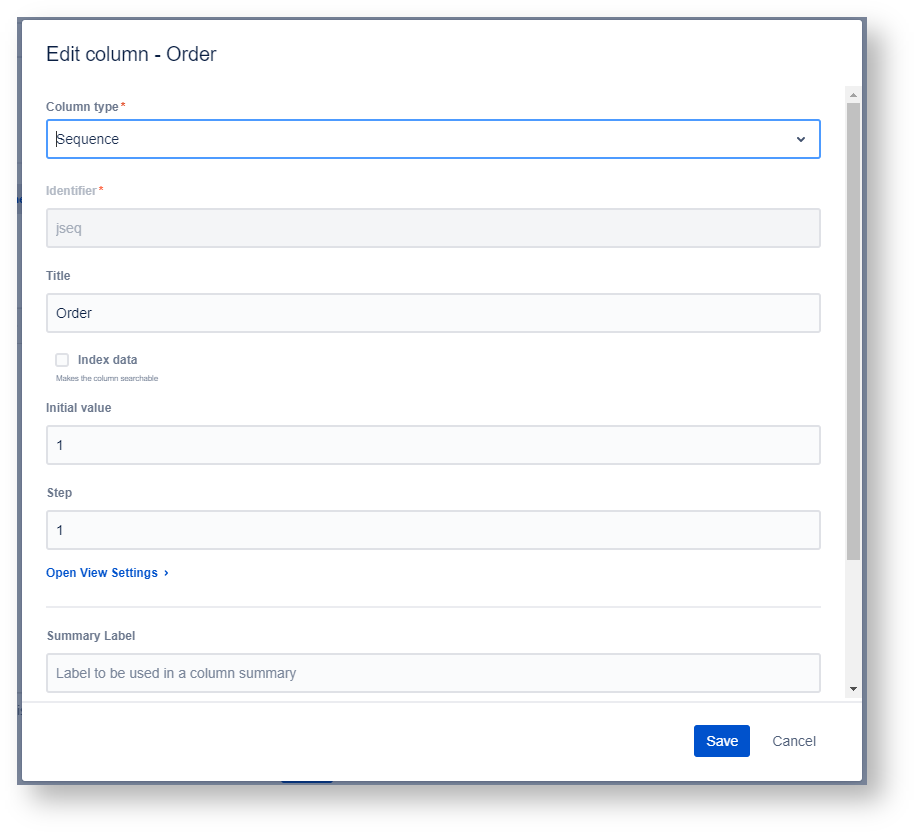This screenshot has width=915, height=833.
Task: Click the scrollbar down arrow
Action: [x=853, y=689]
